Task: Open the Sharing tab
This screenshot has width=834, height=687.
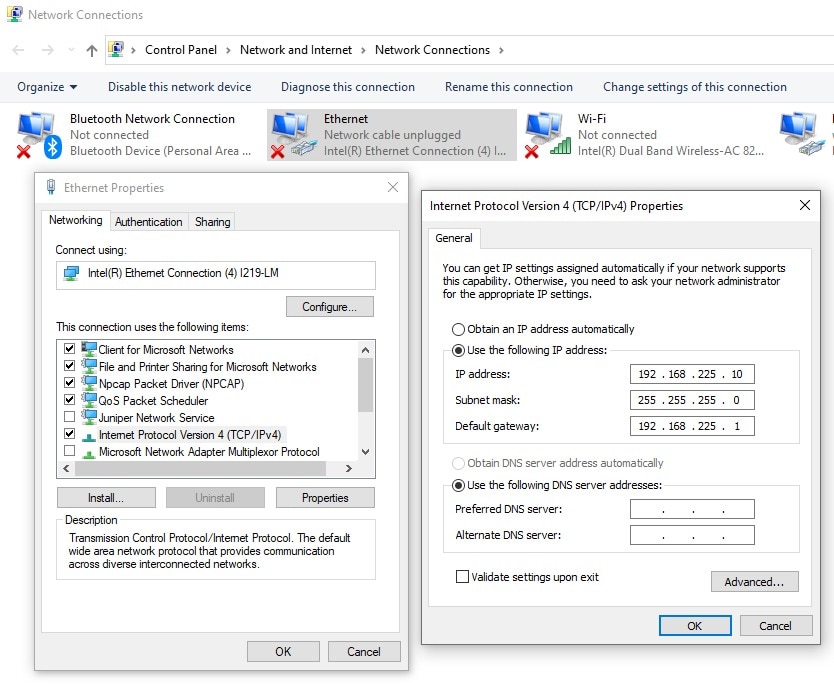Action: pos(212,222)
